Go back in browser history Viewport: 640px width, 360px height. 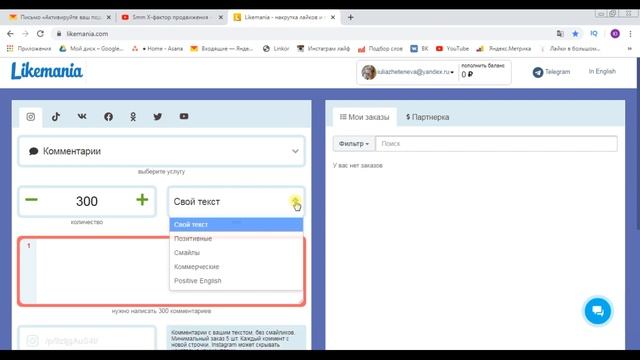pyautogui.click(x=11, y=34)
